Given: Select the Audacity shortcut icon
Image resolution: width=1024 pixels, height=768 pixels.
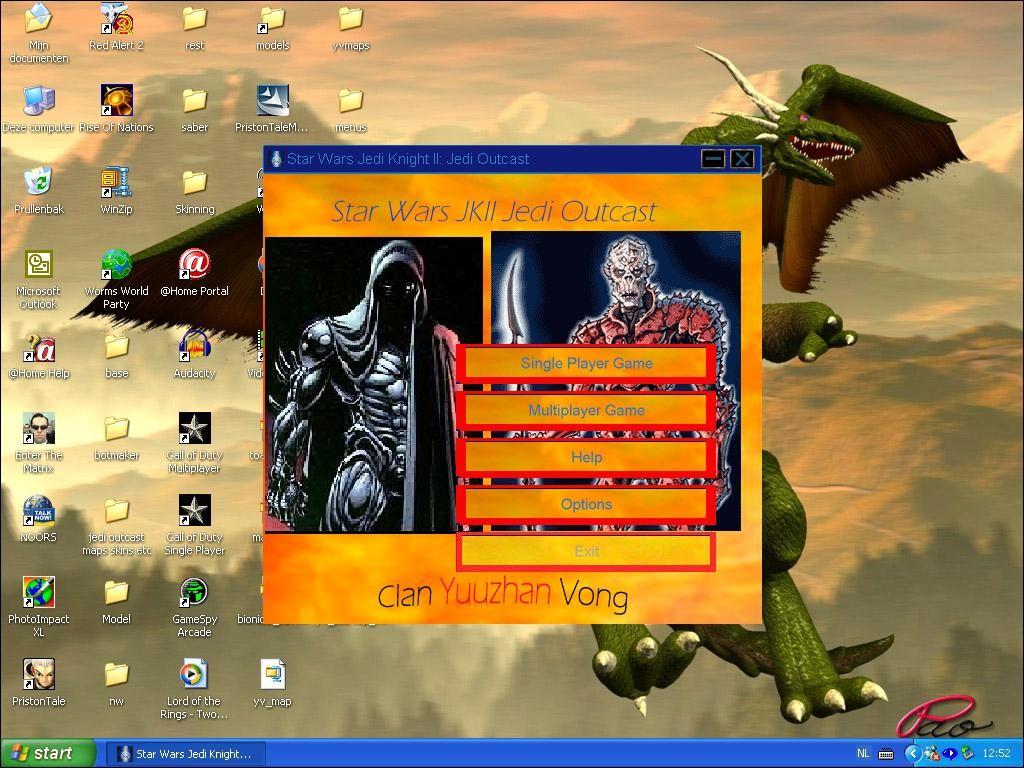Looking at the screenshot, I should [194, 347].
